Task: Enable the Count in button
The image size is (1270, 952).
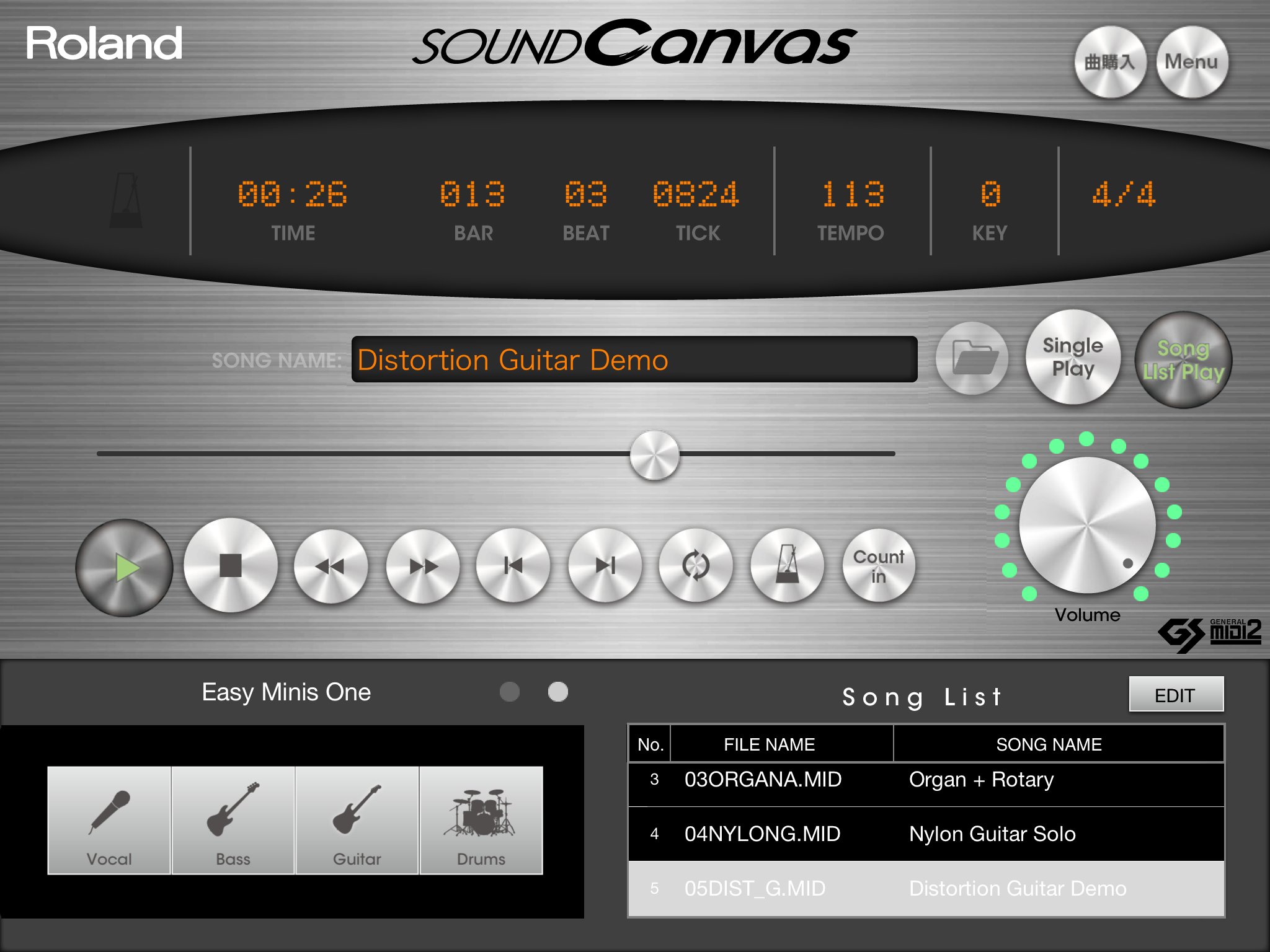Action: 879,565
